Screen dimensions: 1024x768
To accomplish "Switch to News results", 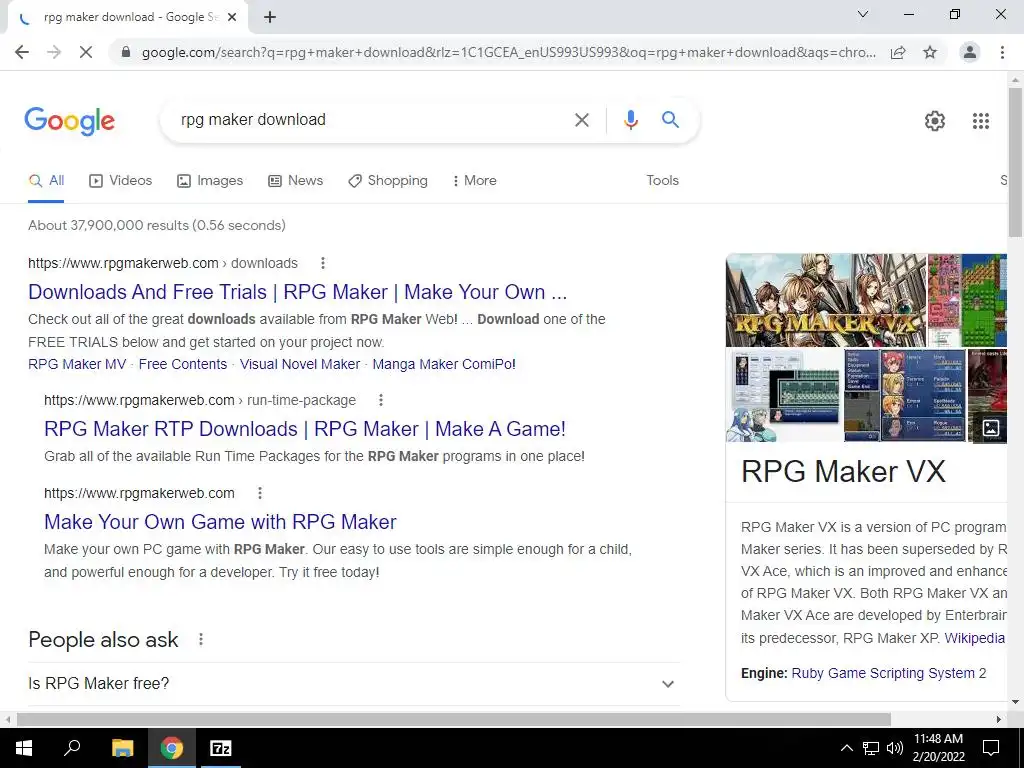I will tap(295, 181).
